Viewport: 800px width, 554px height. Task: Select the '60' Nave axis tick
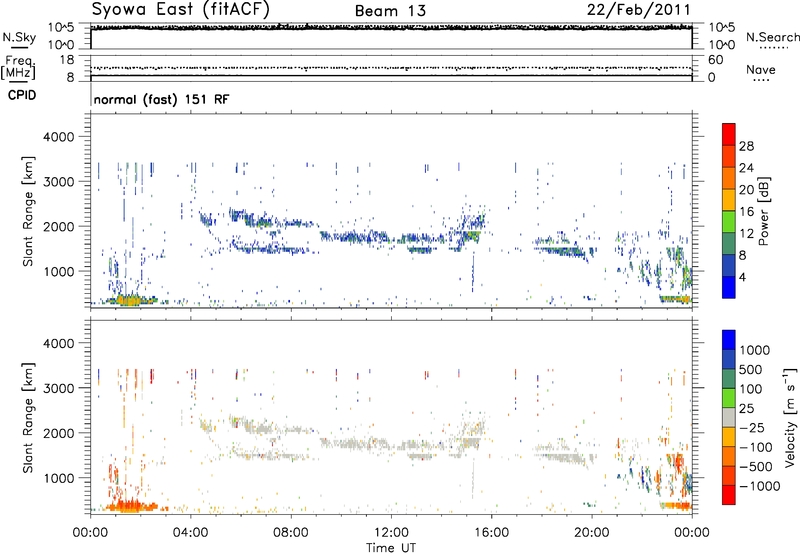click(715, 60)
